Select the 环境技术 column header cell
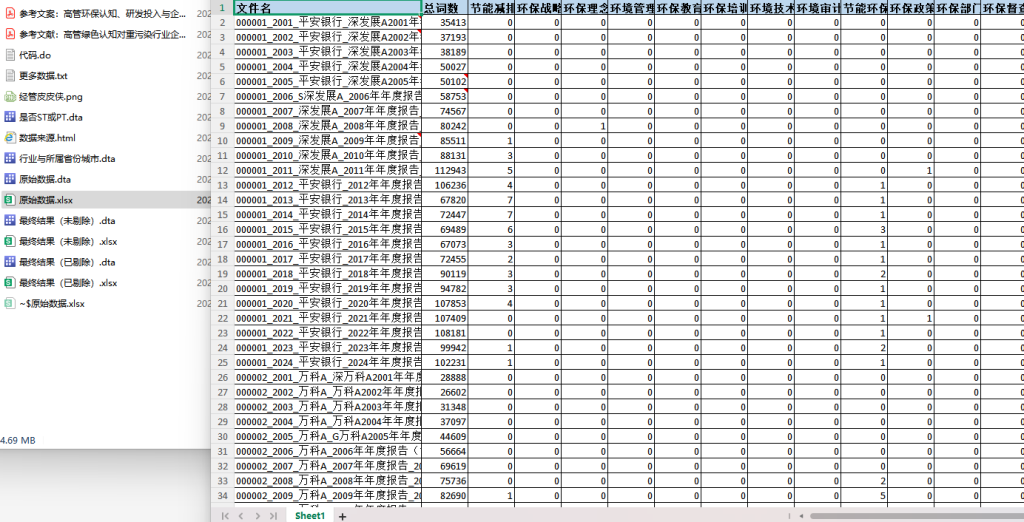This screenshot has width=1024, height=522. coord(771,8)
